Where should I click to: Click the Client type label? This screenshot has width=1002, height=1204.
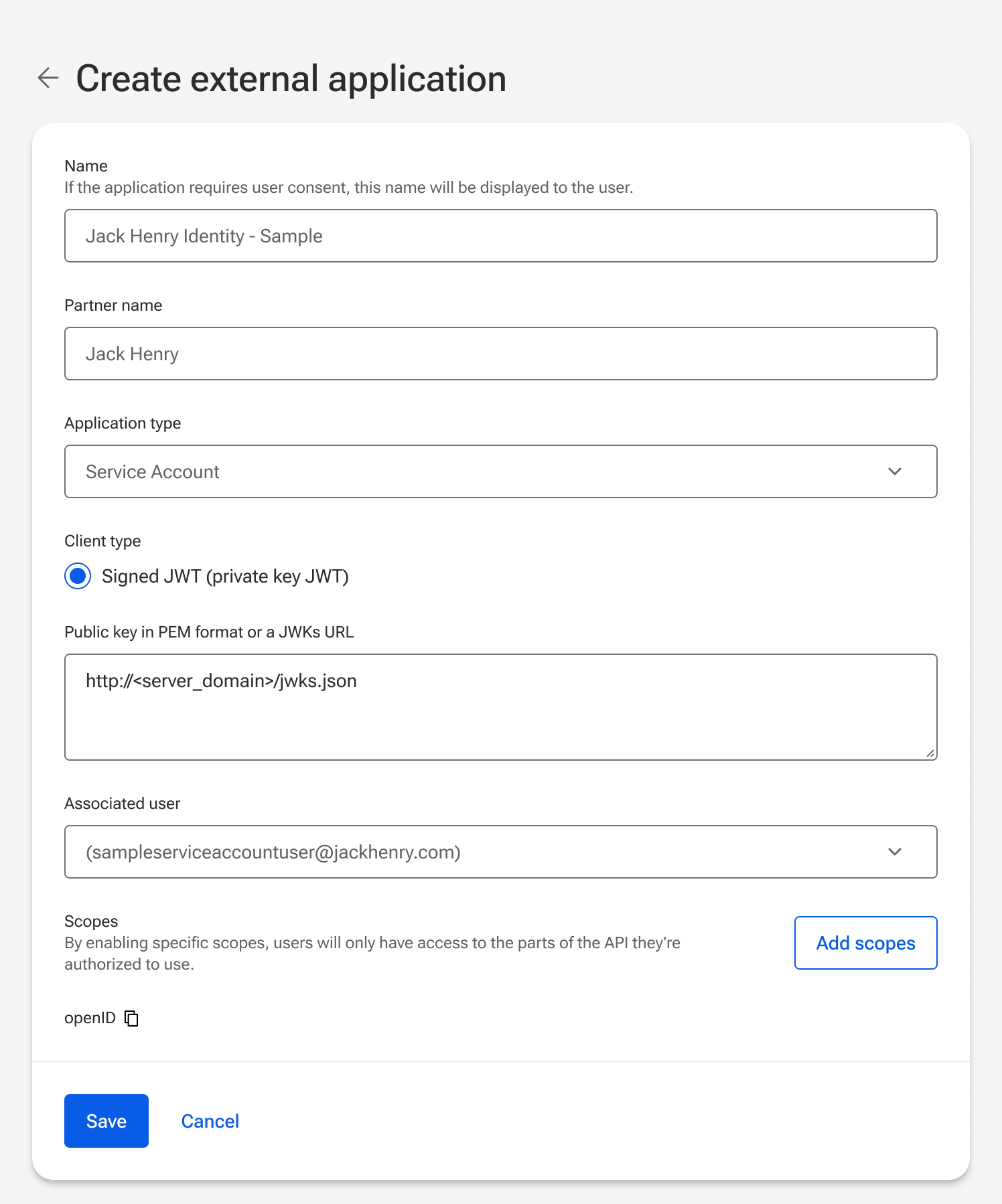(x=102, y=541)
